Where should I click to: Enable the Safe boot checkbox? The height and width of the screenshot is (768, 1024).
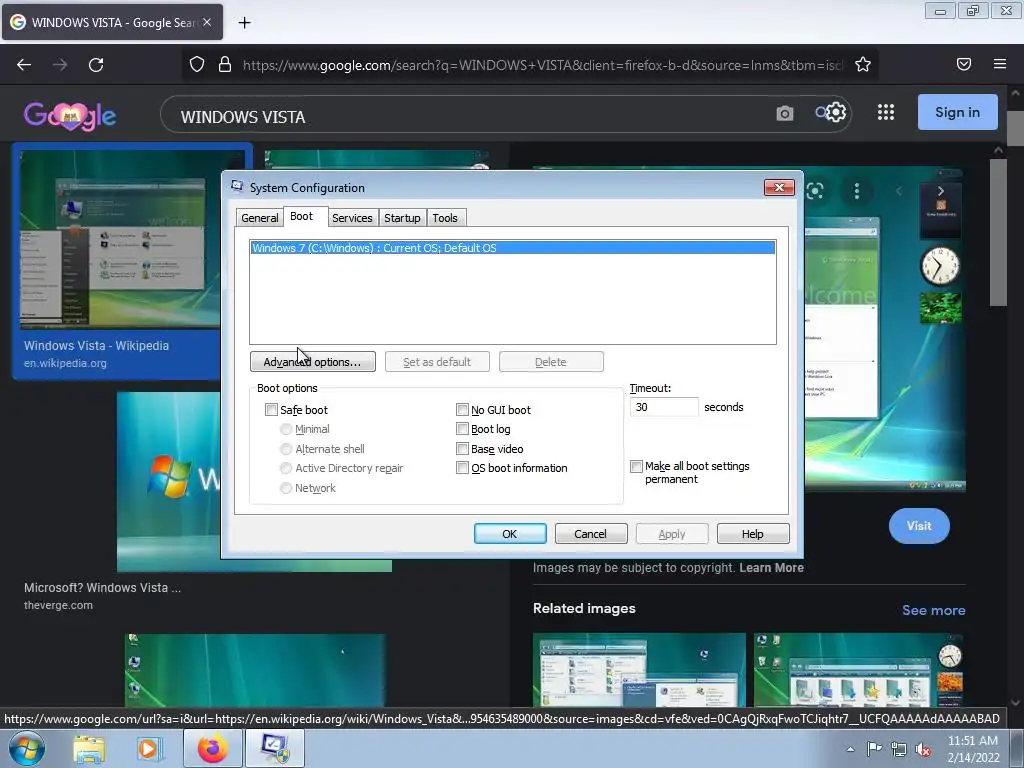pos(271,409)
